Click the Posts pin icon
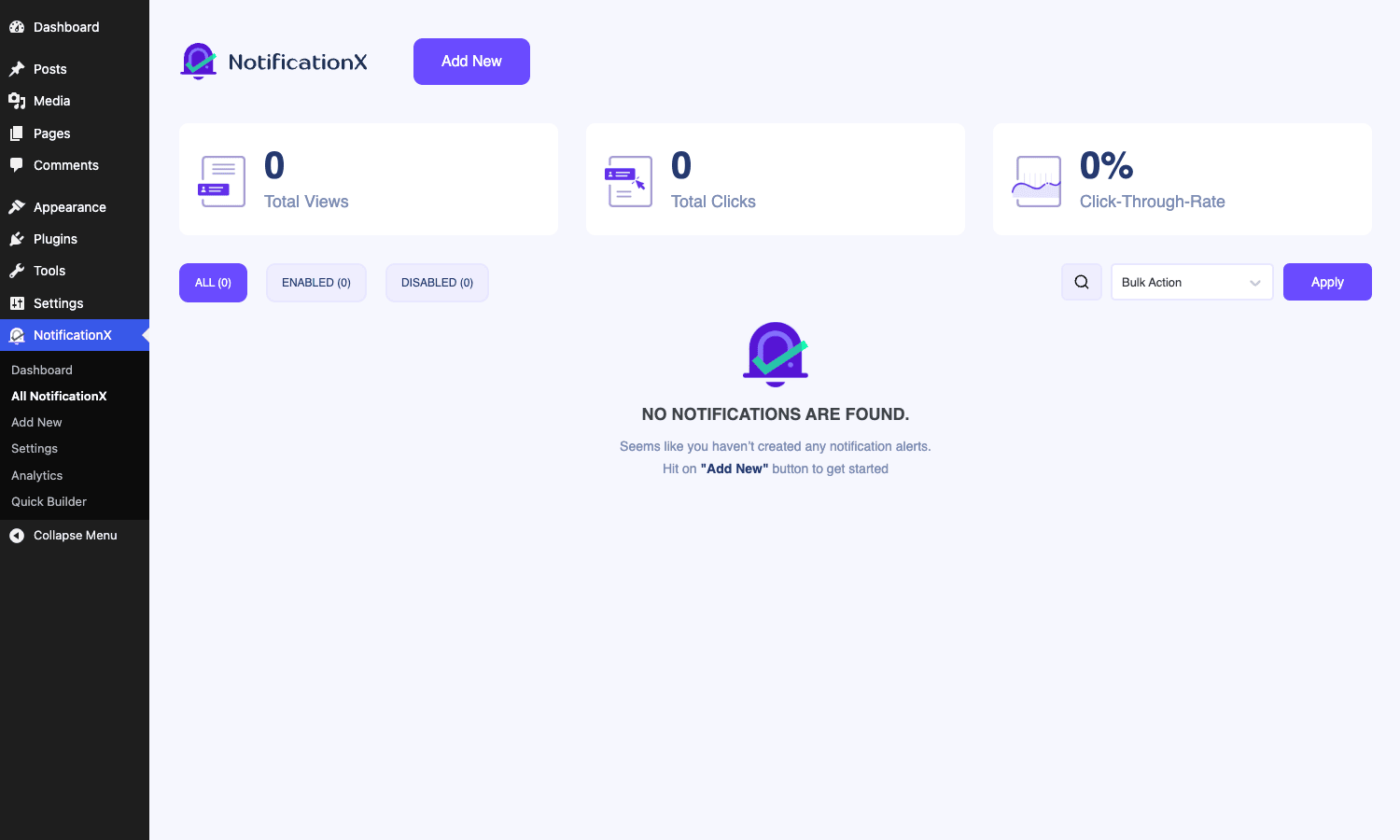The image size is (1400, 840). pos(17,69)
